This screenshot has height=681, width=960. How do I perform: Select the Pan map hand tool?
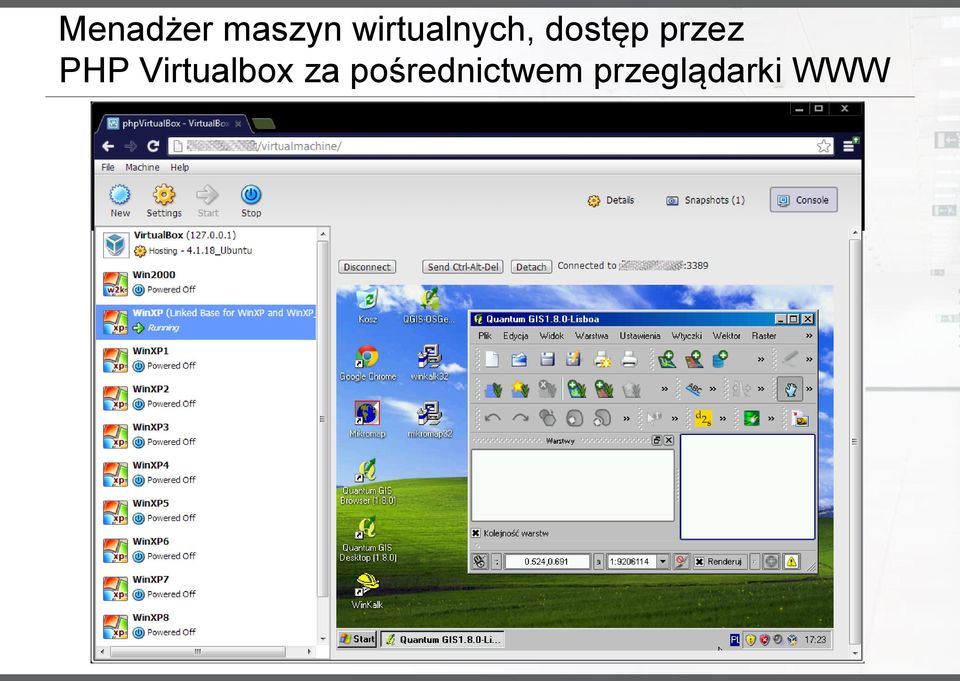pyautogui.click(x=790, y=389)
